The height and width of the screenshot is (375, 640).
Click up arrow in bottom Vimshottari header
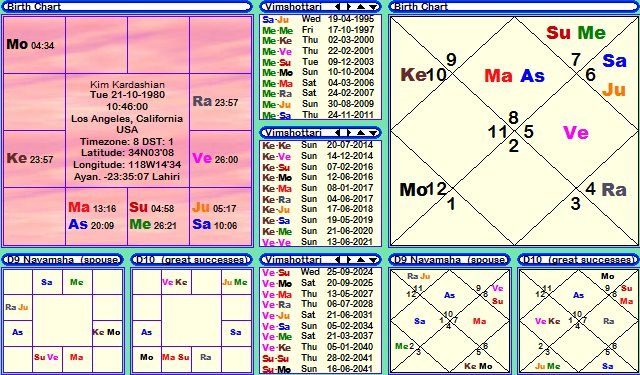(x=361, y=260)
